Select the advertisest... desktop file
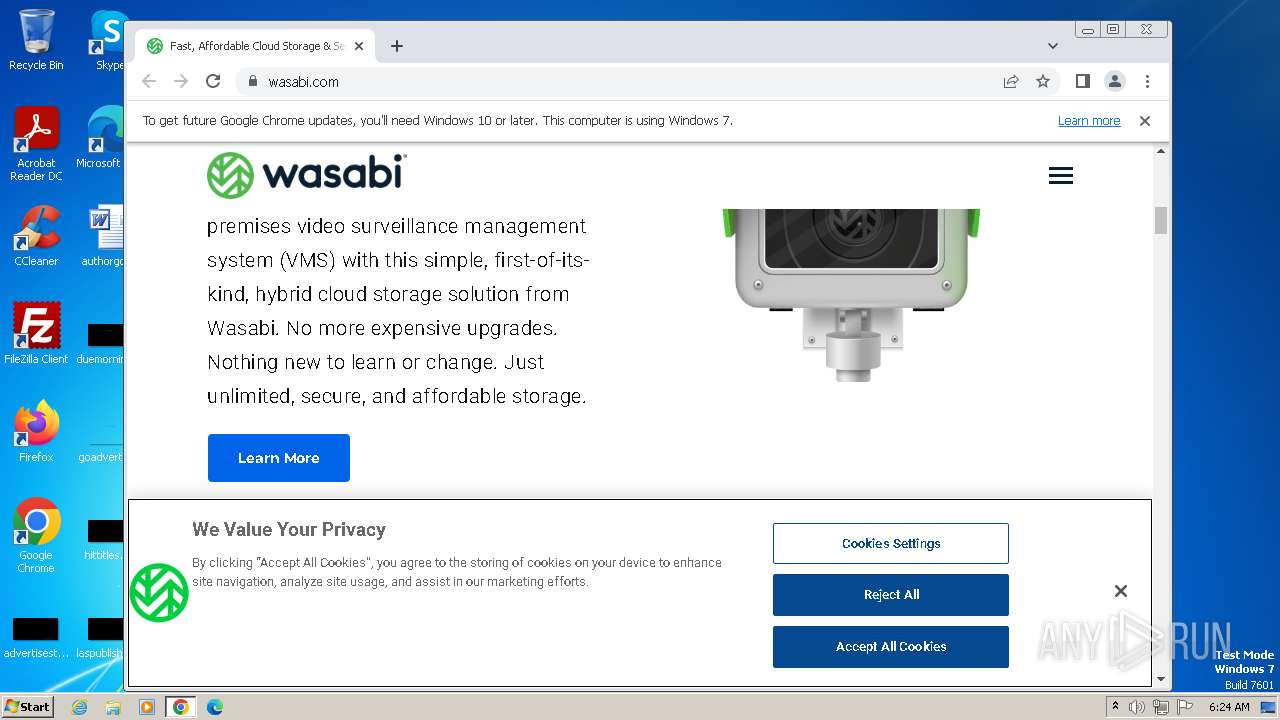Image resolution: width=1280 pixels, height=720 pixels. 36,638
